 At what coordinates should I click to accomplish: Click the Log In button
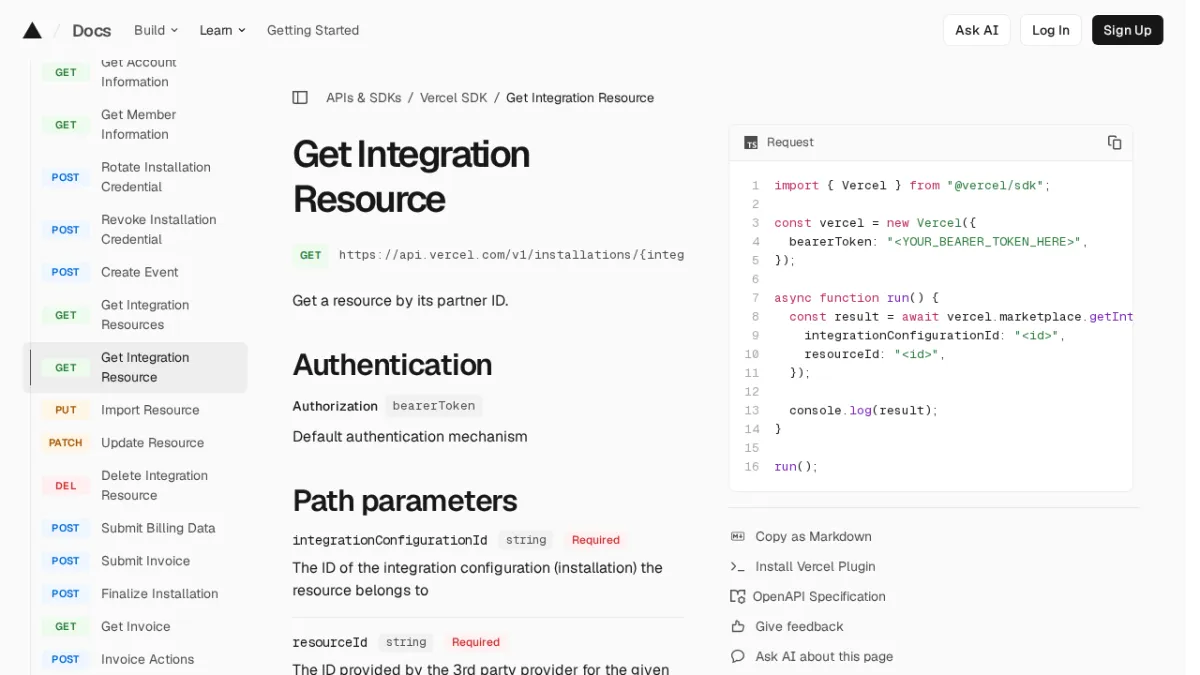click(1051, 30)
